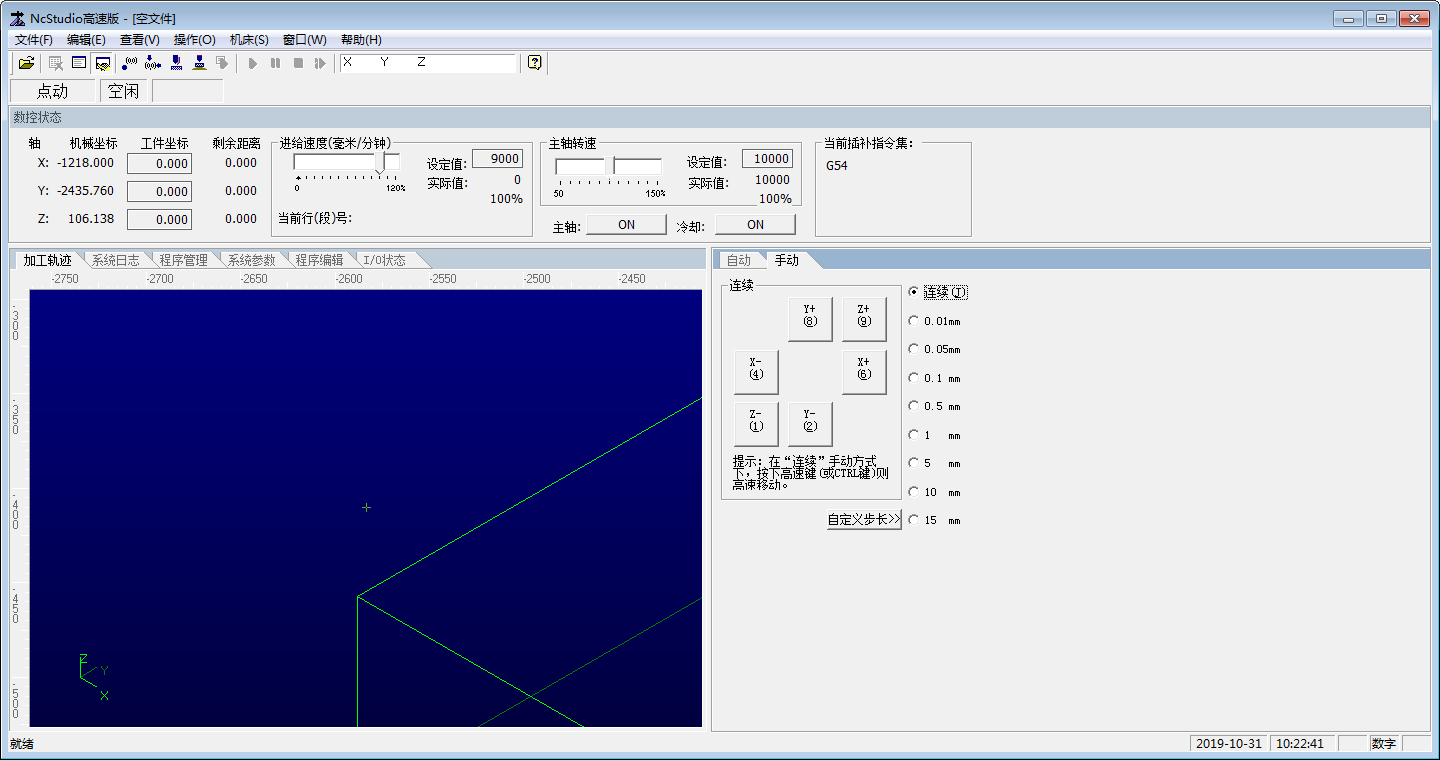Viewport: 1440px width, 760px height.
Task: Click the spindle speed slider handle
Action: (x=609, y=166)
